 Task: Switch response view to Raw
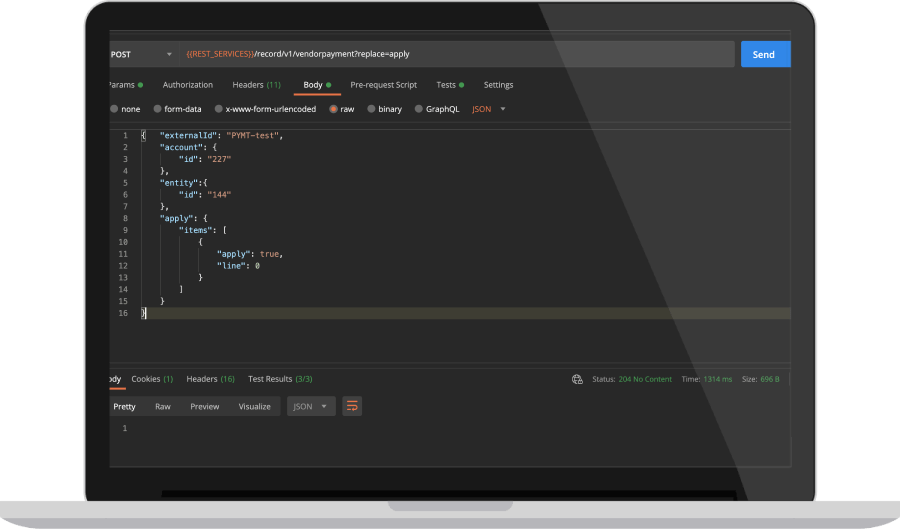click(x=163, y=407)
